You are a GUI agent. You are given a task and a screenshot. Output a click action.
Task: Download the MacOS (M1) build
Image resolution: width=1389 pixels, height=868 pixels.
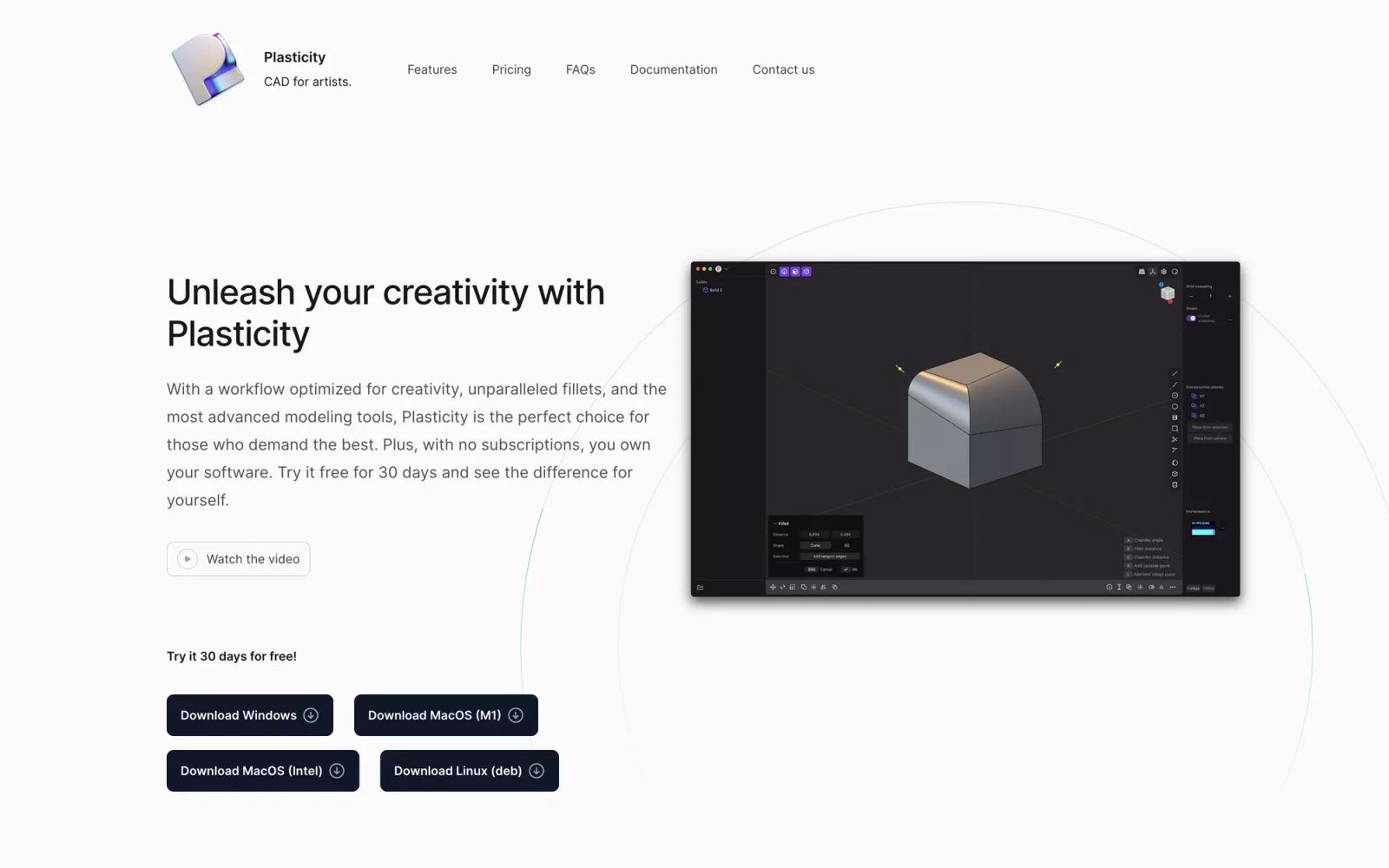pyautogui.click(x=446, y=715)
